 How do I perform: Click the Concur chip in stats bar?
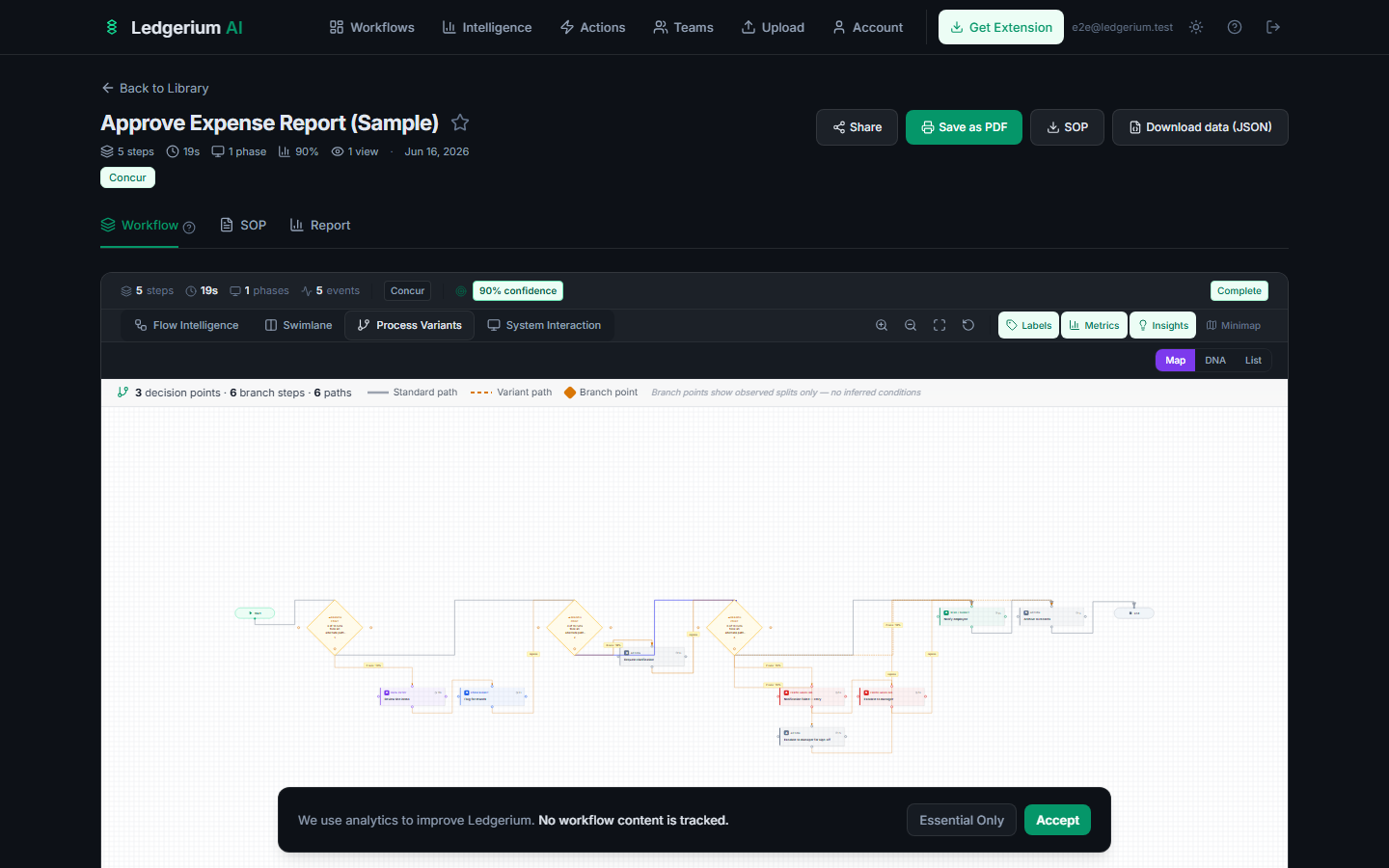(407, 290)
